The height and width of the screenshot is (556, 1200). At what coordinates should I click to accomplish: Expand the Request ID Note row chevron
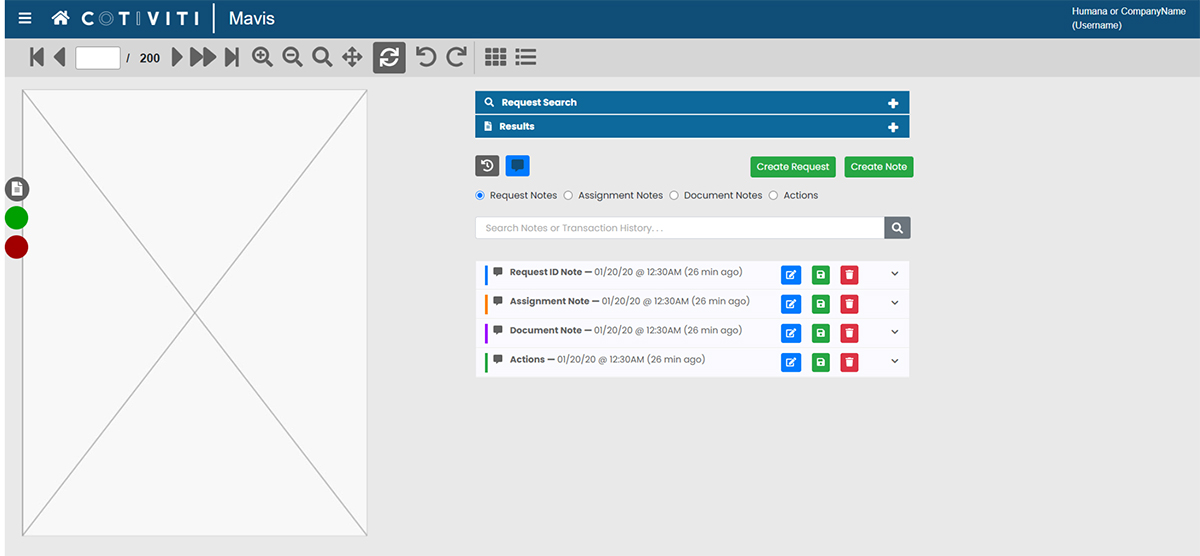894,274
